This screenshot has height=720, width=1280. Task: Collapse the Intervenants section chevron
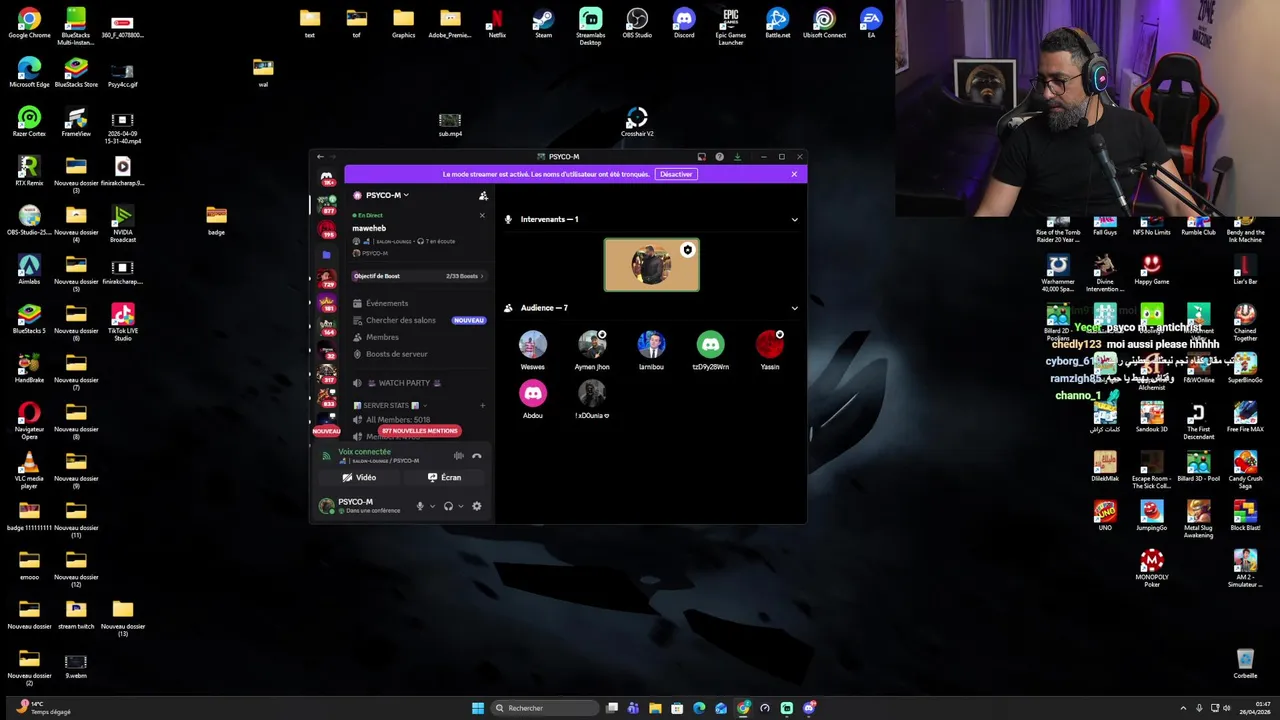[795, 219]
